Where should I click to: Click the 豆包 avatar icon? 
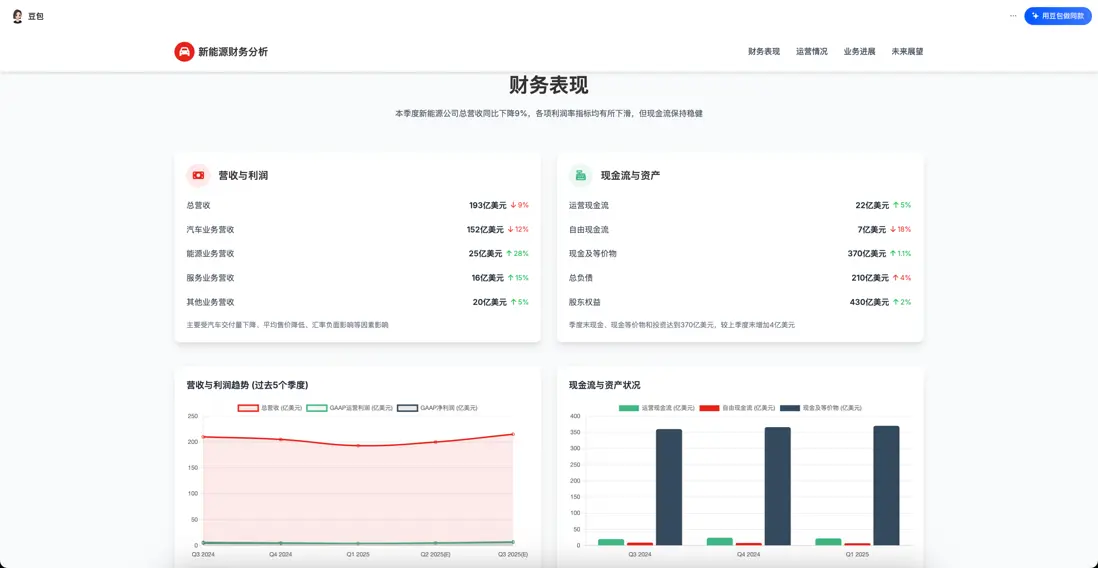pos(18,16)
